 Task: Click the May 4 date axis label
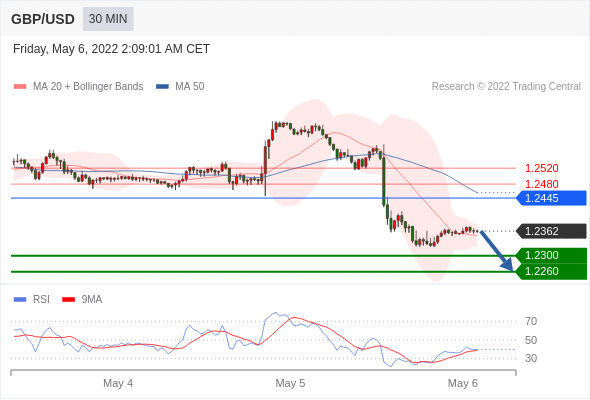118,383
